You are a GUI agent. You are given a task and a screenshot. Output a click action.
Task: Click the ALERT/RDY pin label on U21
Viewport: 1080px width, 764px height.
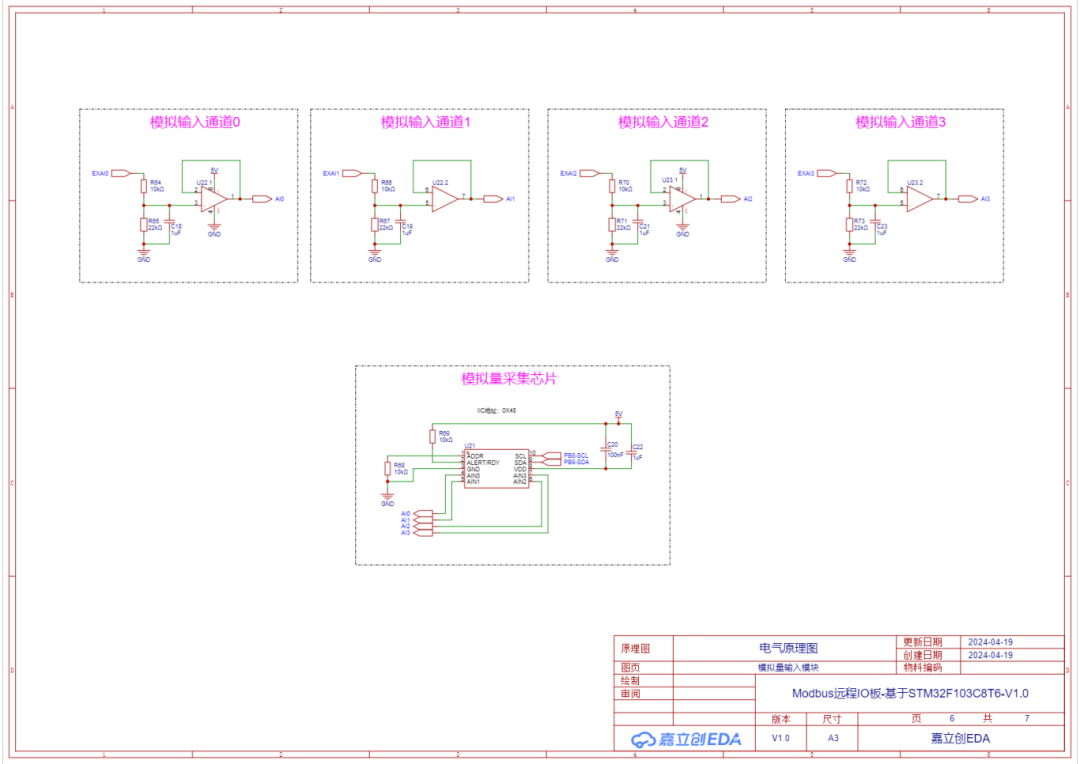click(x=483, y=463)
